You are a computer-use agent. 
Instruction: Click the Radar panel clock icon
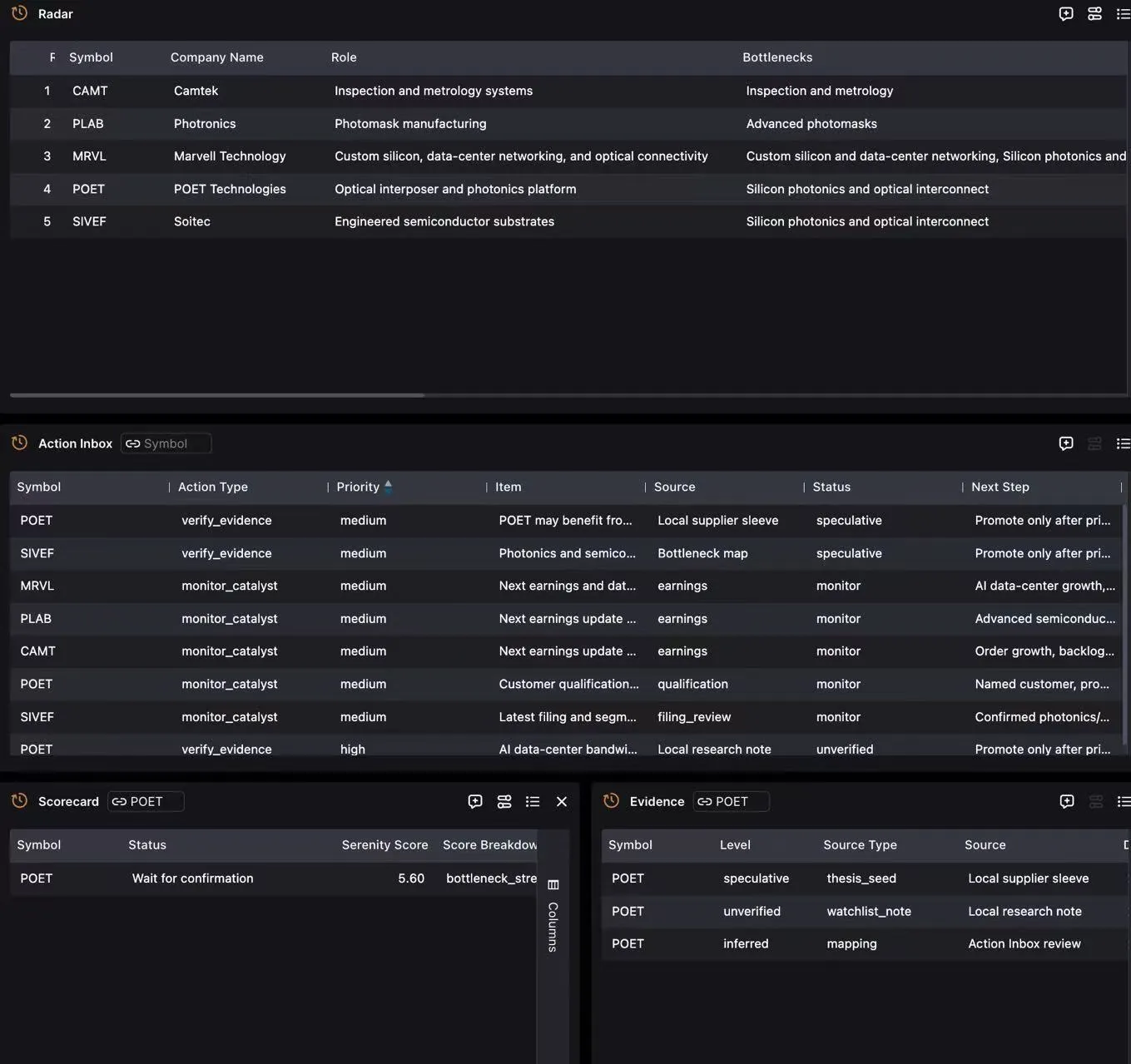[x=19, y=13]
